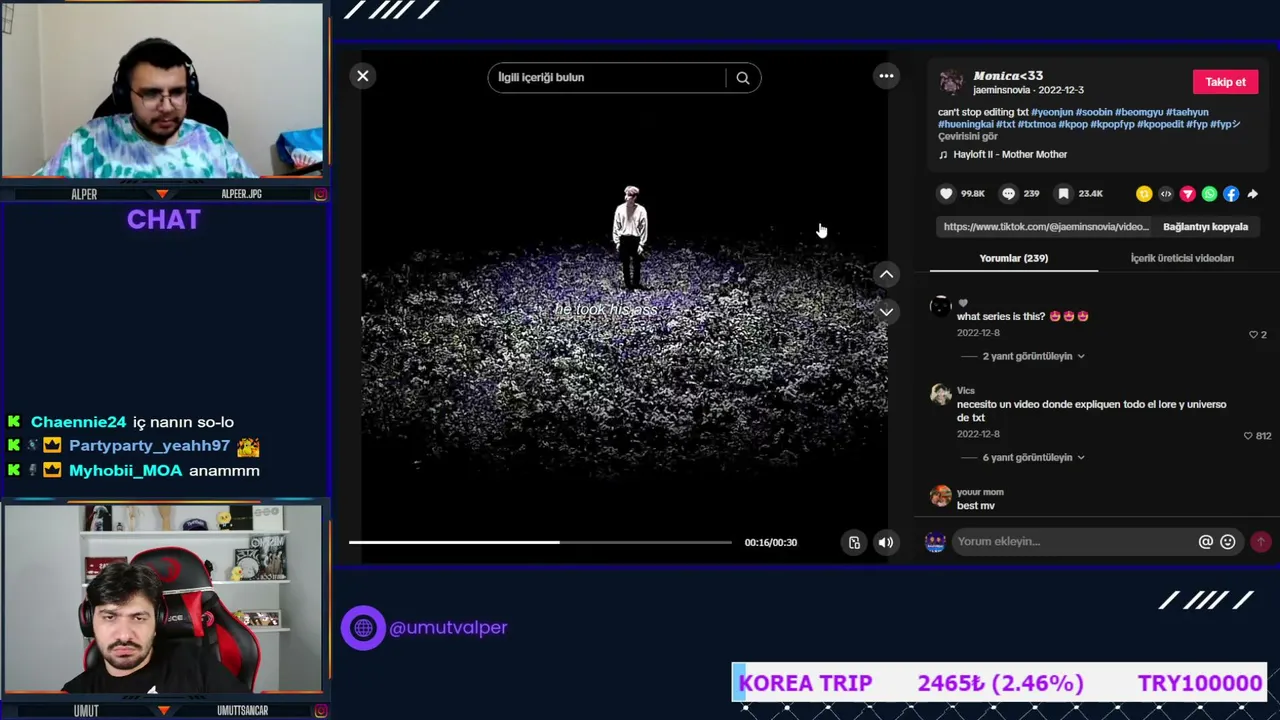Viewport: 1280px width, 720px height.
Task: Click Çevirisini gör to see translation
Action: [968, 136]
